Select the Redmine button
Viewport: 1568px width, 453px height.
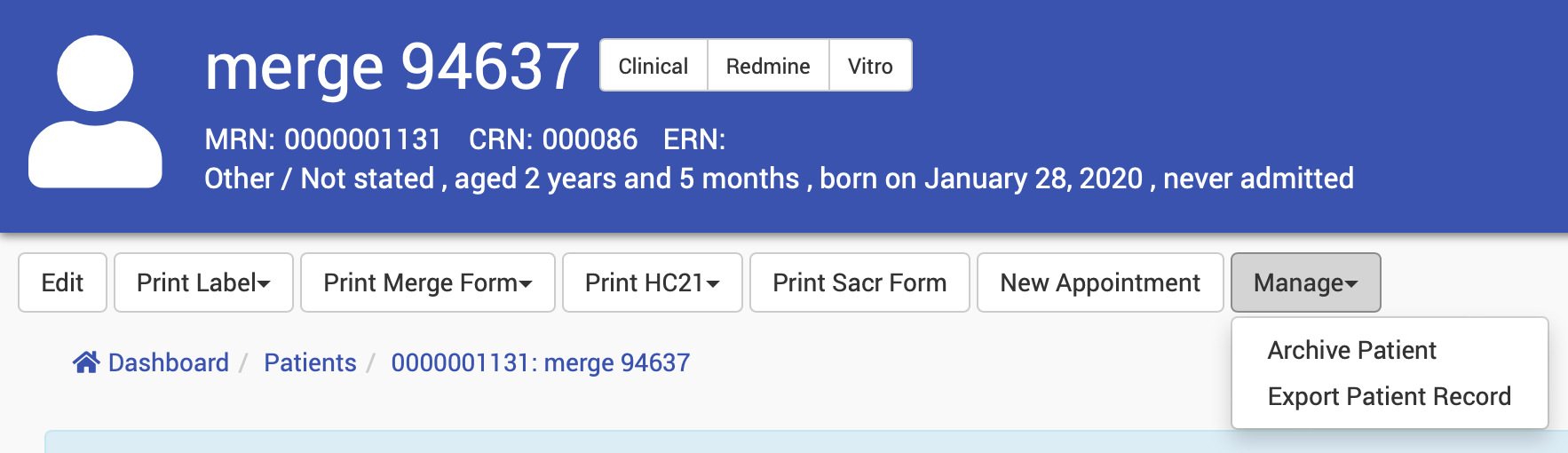(x=768, y=66)
